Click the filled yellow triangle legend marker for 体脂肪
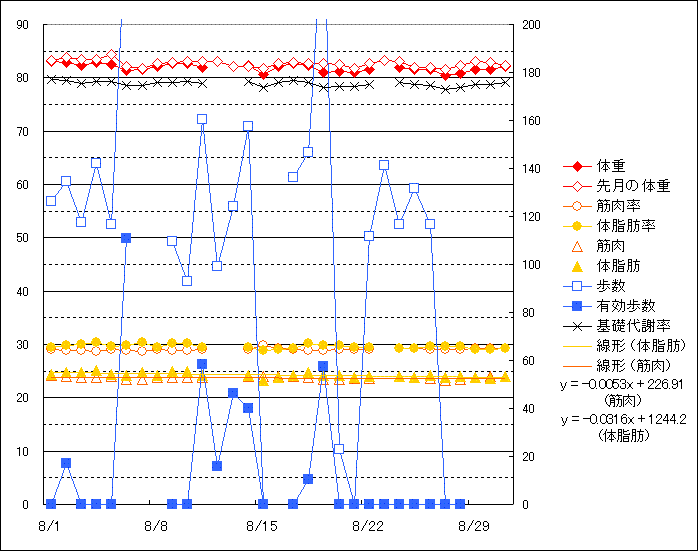Image resolution: width=698 pixels, height=551 pixels. coord(577,267)
